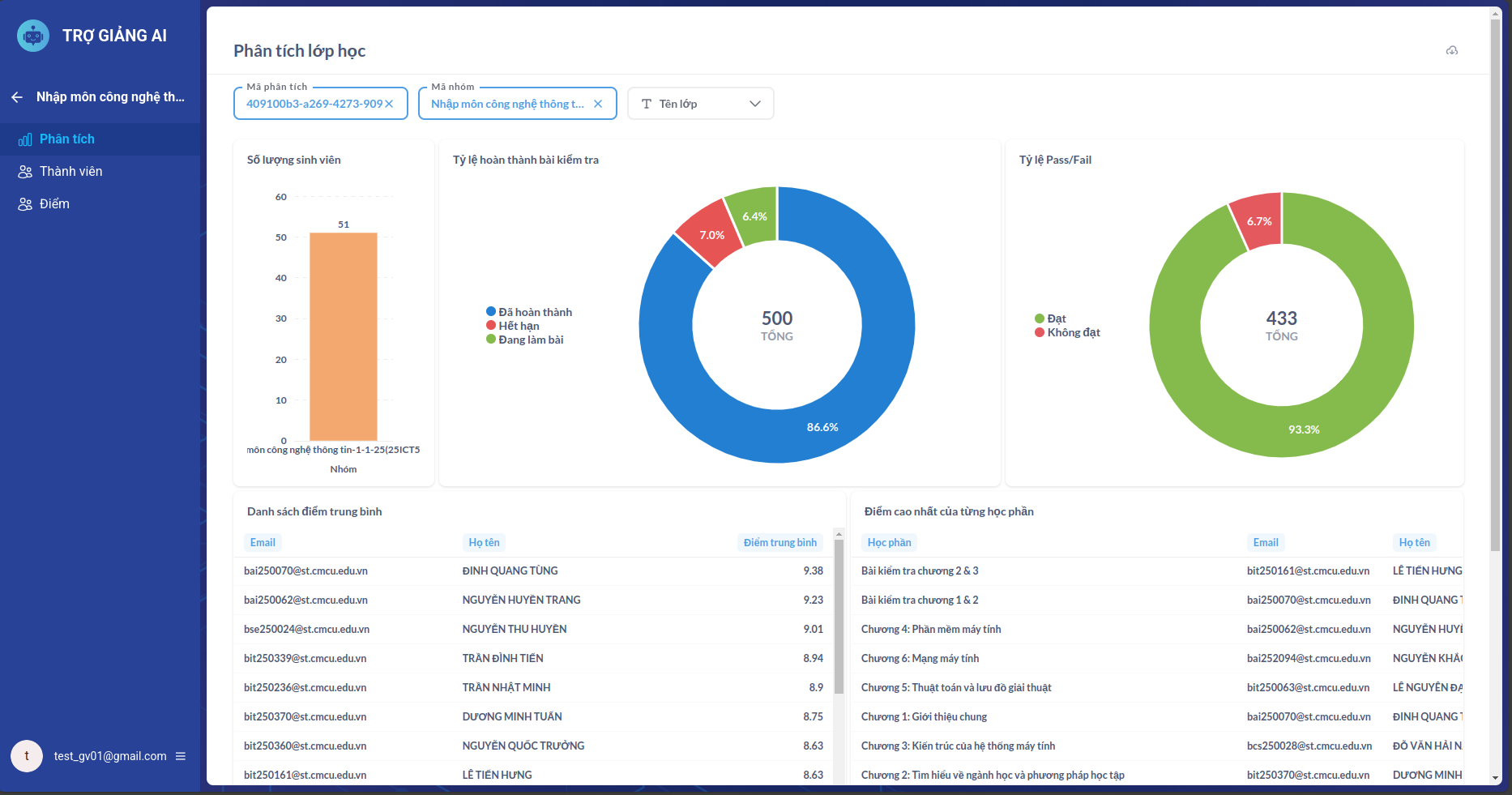Screen dimensions: 1512x795
Task: Sort by Điểm trung bình column header
Action: click(x=779, y=542)
